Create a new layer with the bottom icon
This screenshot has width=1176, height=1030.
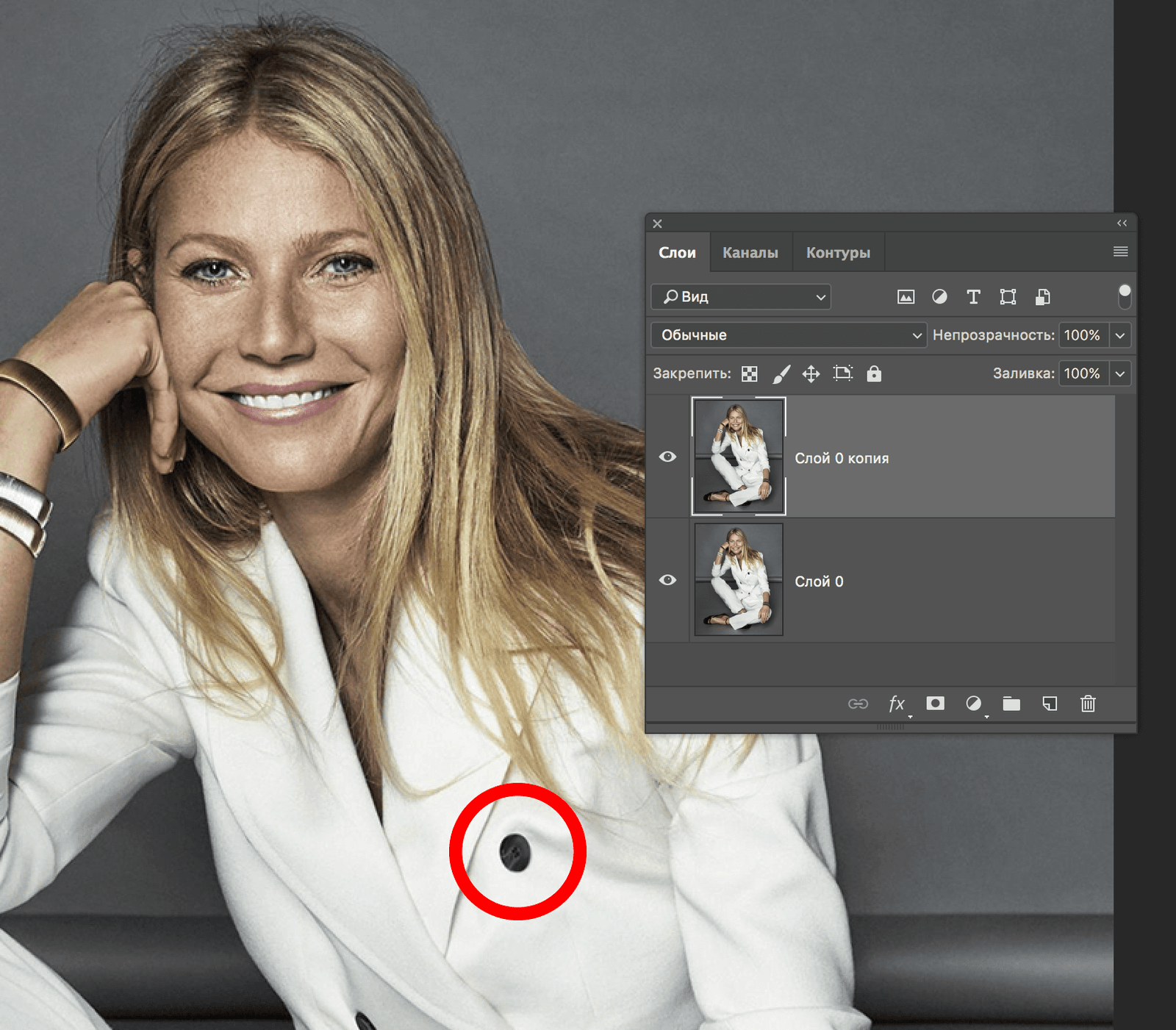(1050, 704)
